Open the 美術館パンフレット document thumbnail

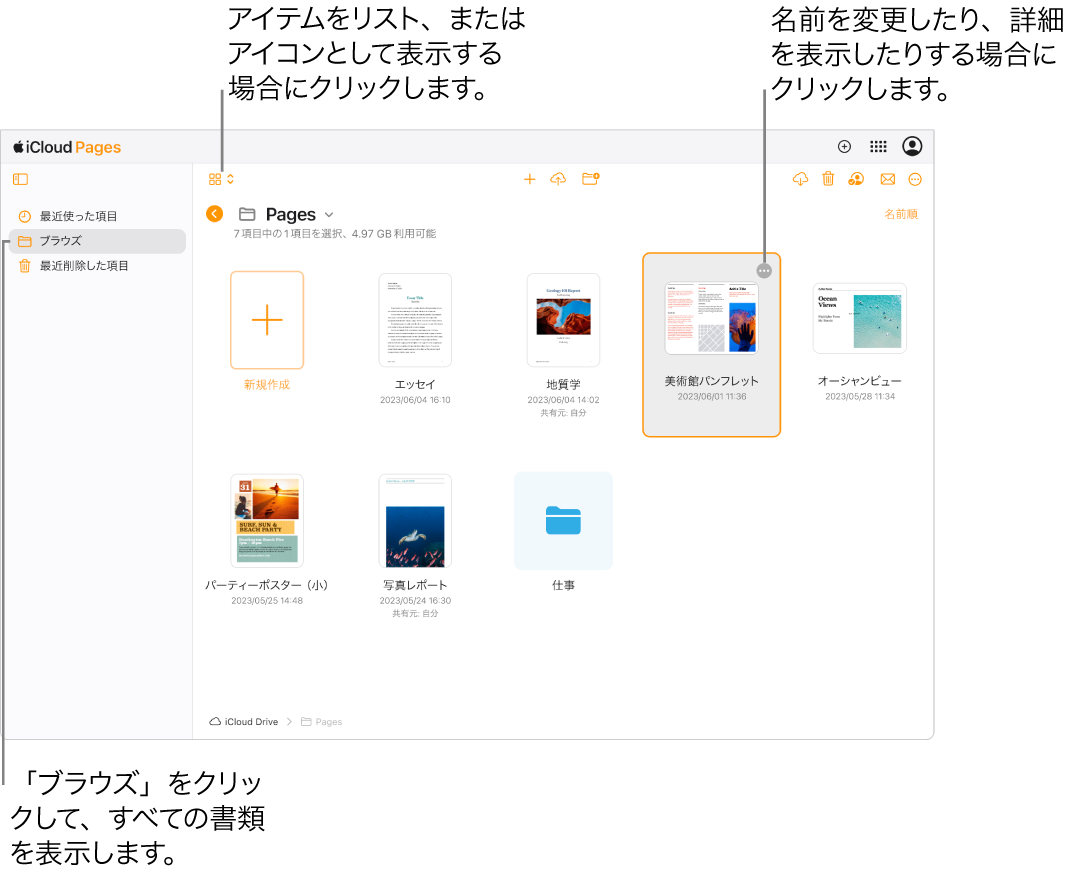click(712, 319)
